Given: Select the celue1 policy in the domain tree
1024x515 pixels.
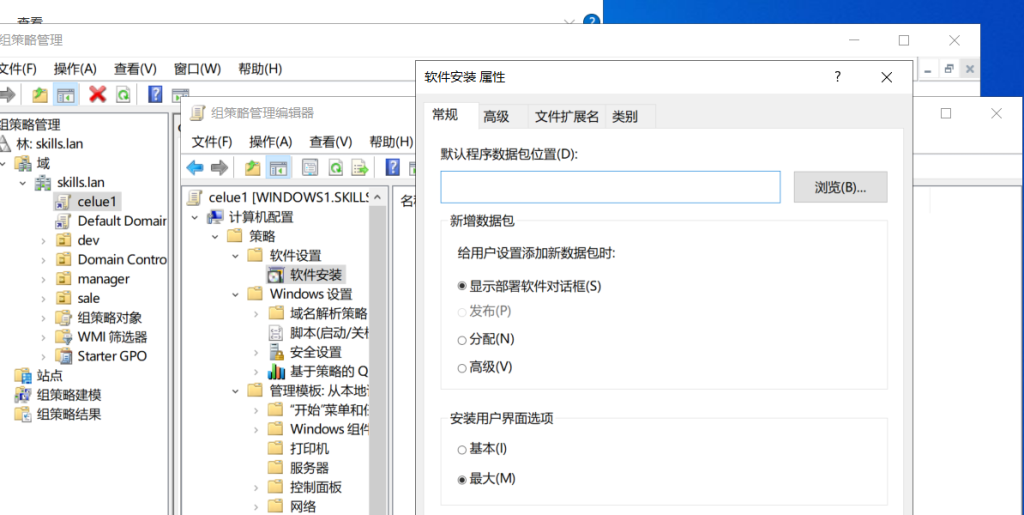Looking at the screenshot, I should pyautogui.click(x=97, y=201).
